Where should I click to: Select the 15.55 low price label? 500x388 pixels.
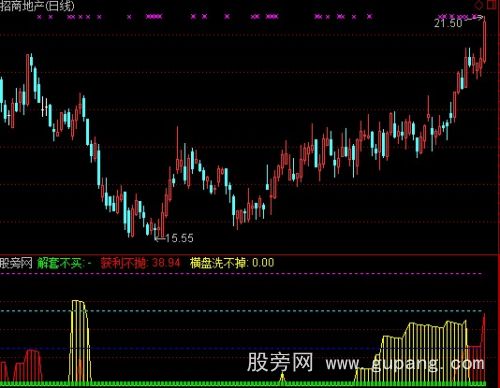179,238
